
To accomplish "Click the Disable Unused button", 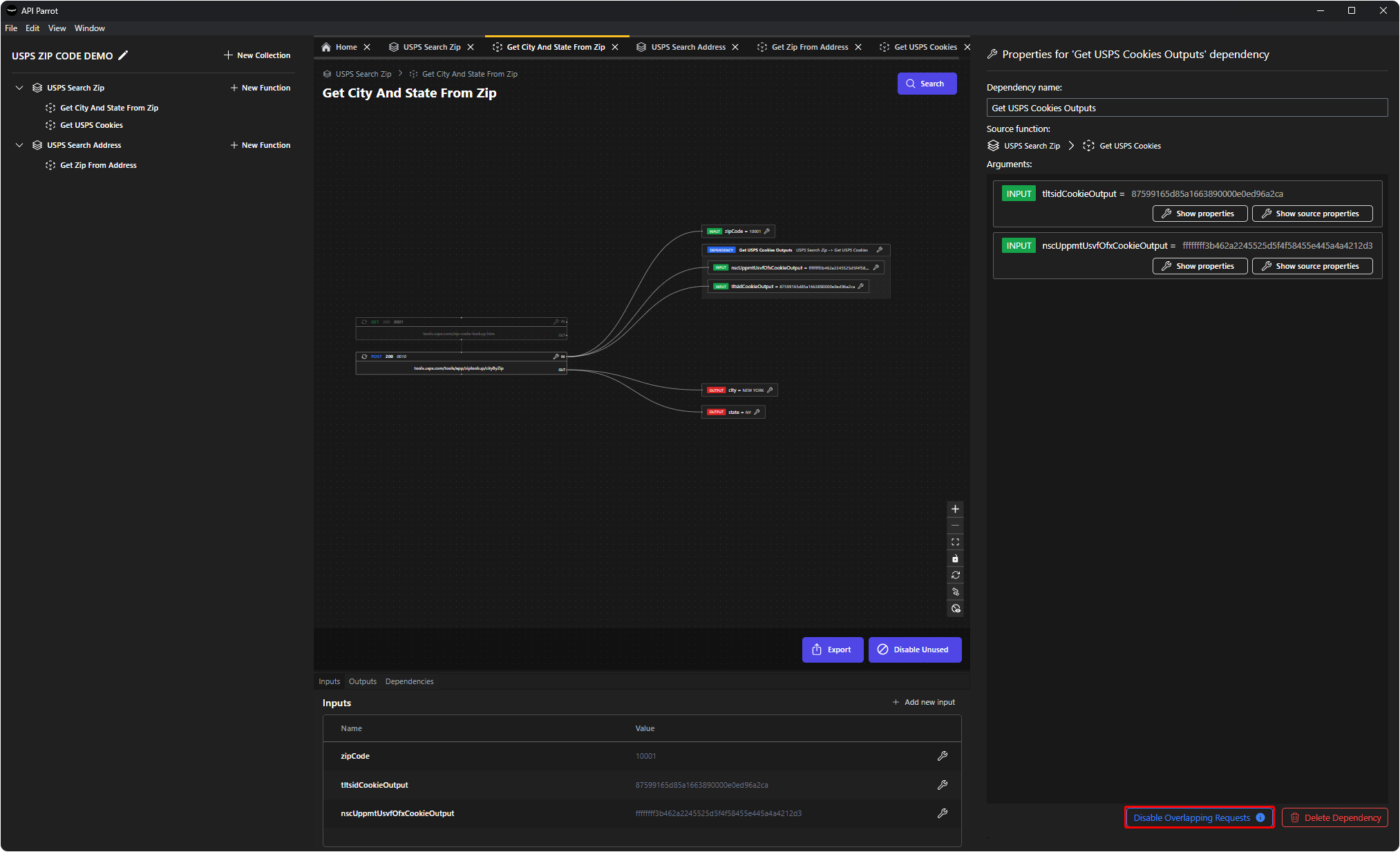I will pos(914,650).
